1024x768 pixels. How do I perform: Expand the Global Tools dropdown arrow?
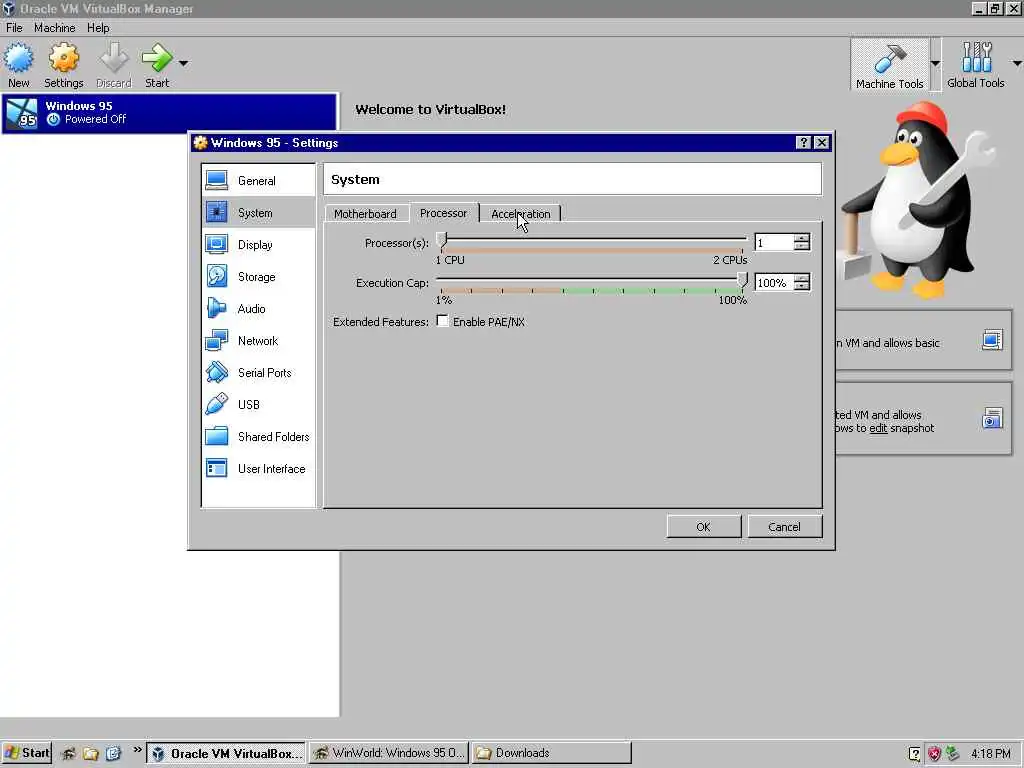pyautogui.click(x=1017, y=63)
